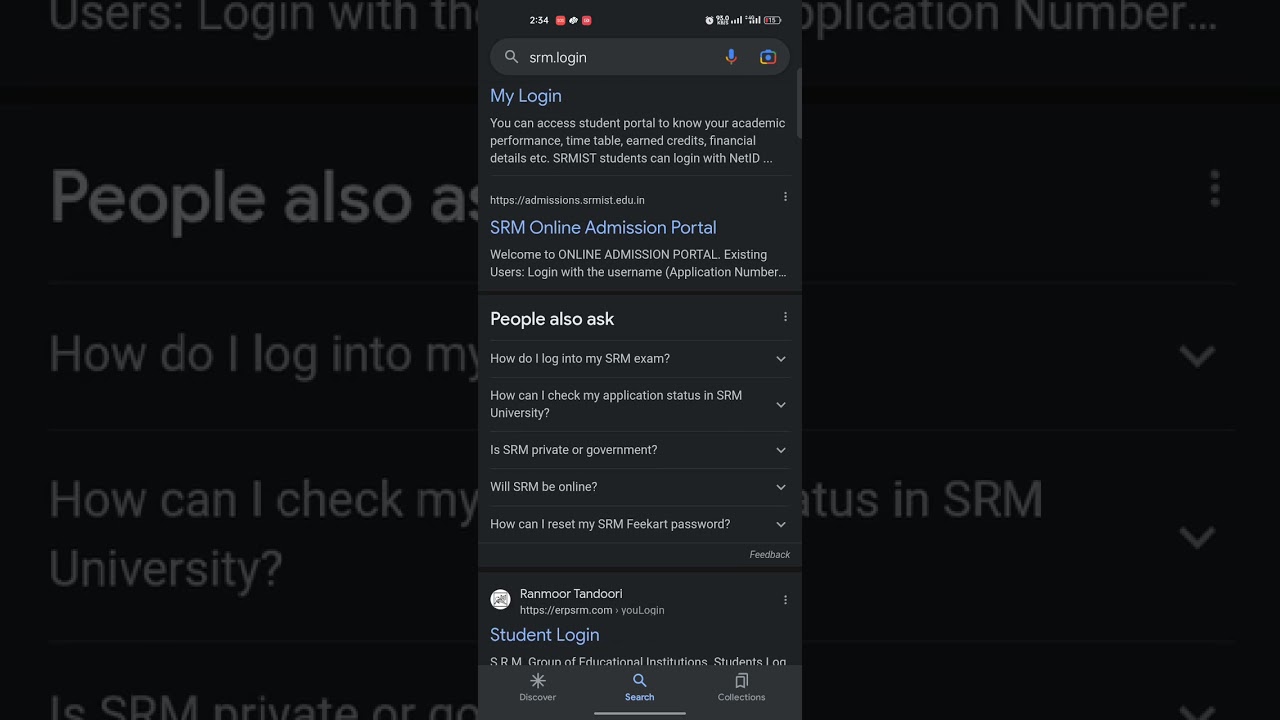Tap the snippet starting 'You can access student portal'
The height and width of the screenshot is (720, 1280).
point(638,141)
